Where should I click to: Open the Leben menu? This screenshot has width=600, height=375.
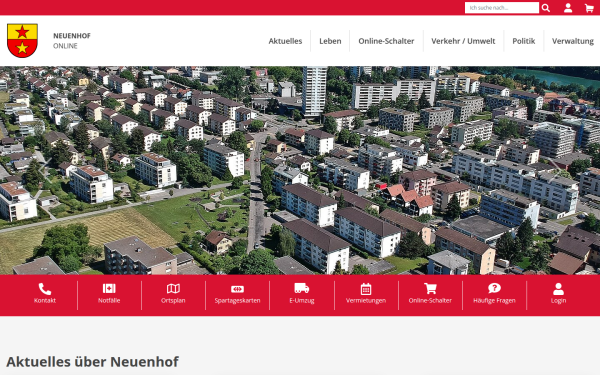(x=330, y=41)
